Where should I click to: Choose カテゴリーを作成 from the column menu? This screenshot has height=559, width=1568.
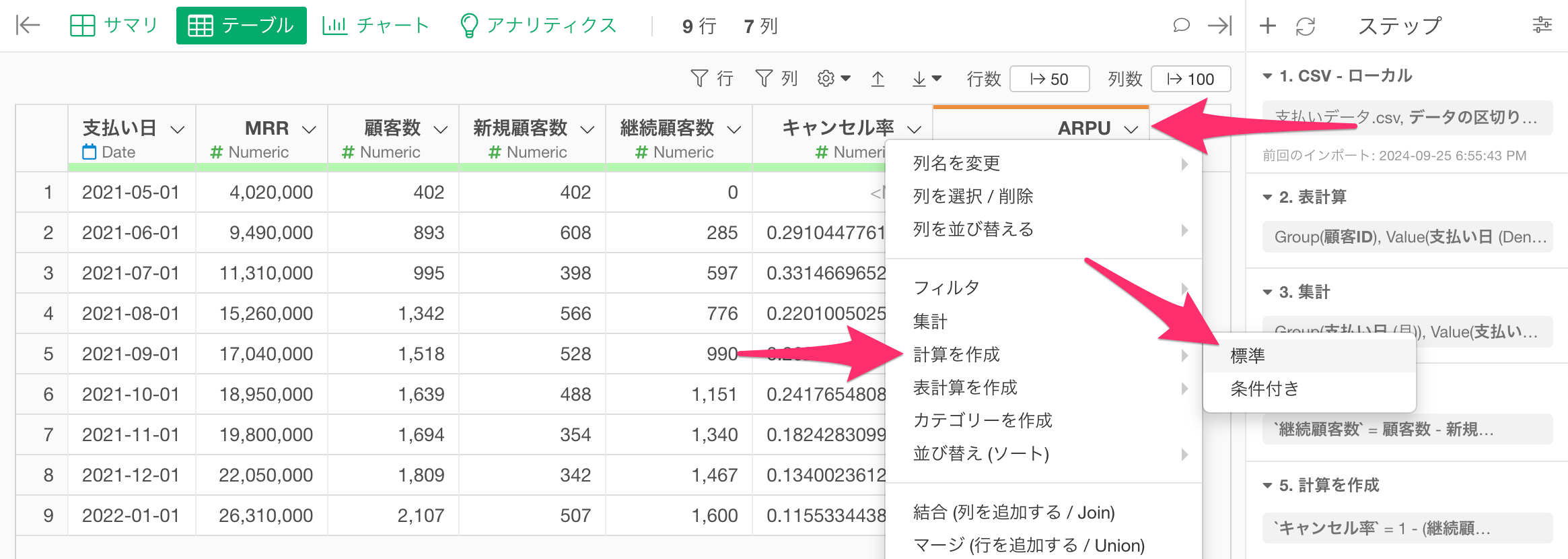pyautogui.click(x=1044, y=420)
